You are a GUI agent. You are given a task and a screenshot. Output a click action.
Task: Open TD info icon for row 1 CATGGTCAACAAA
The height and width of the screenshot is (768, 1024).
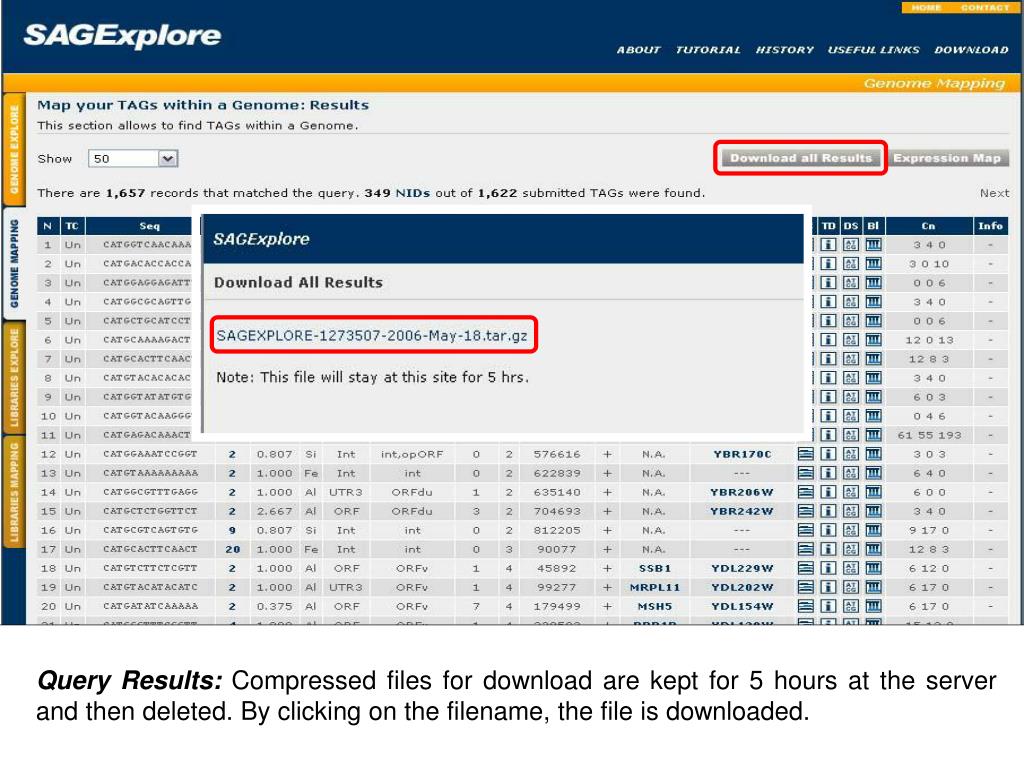pos(828,245)
